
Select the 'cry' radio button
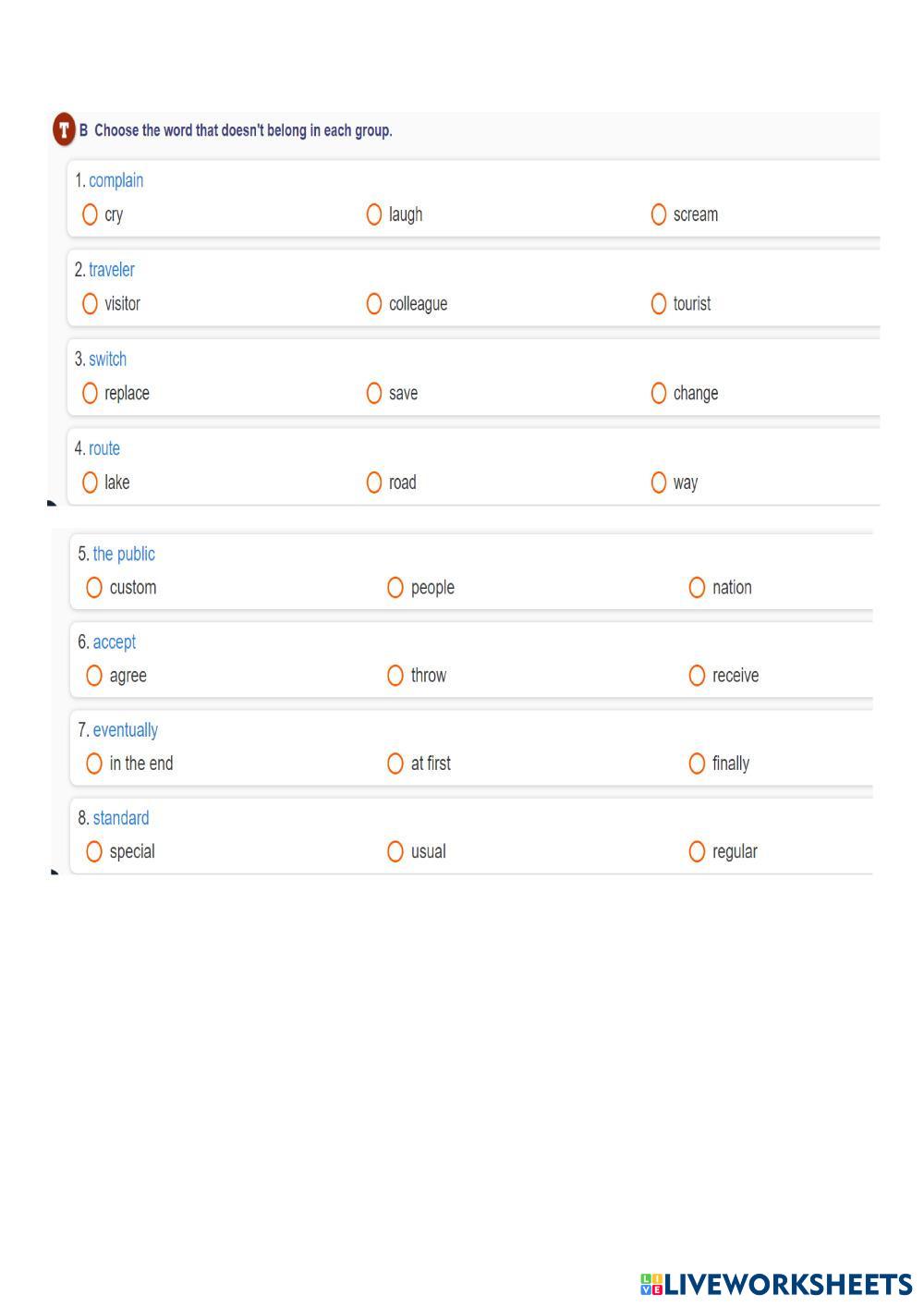pyautogui.click(x=90, y=214)
